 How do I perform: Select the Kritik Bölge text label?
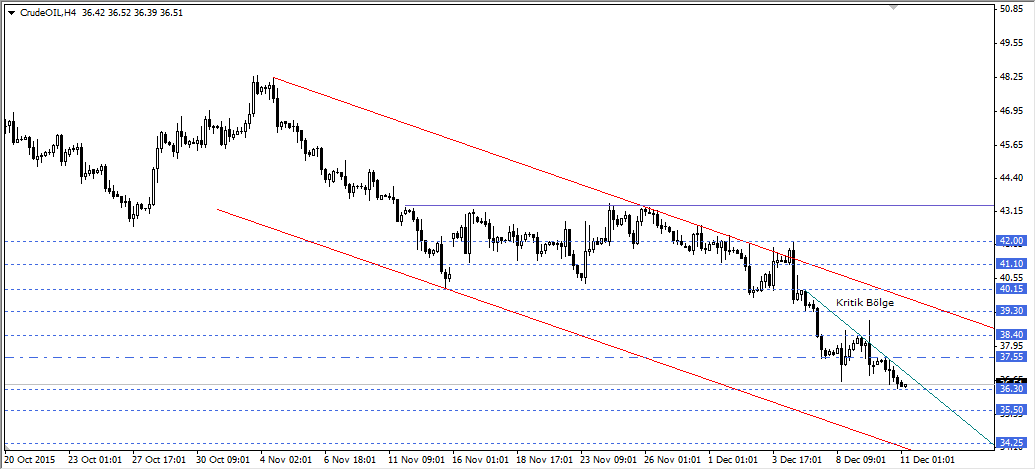865,302
